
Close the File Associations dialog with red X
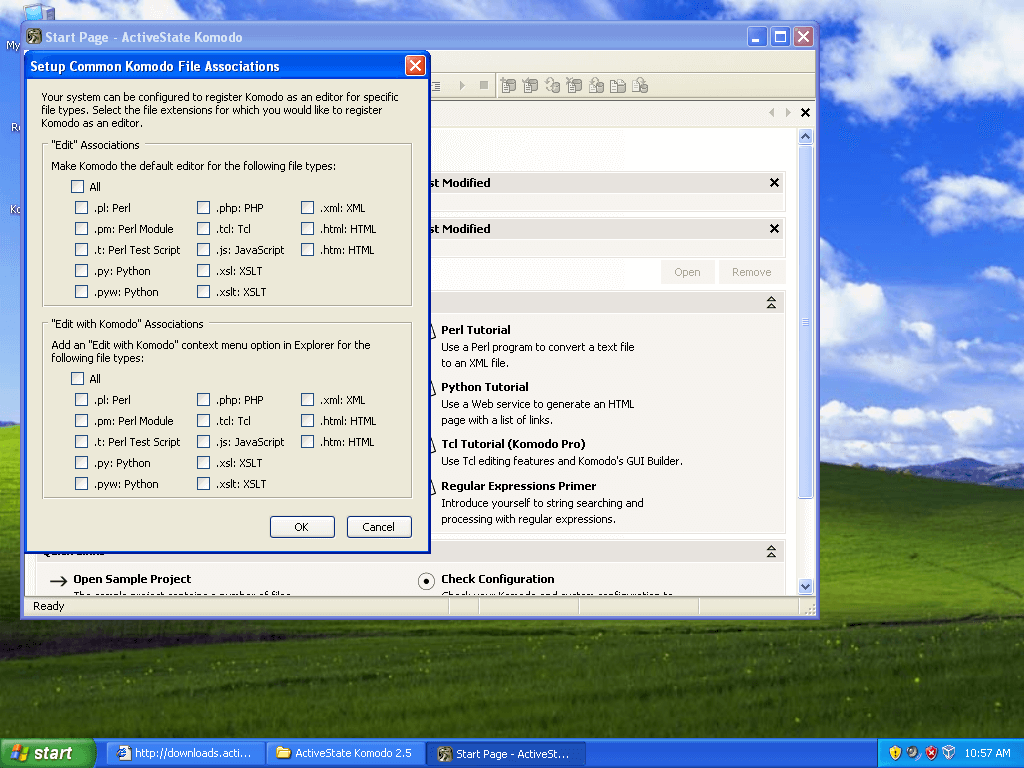tap(415, 65)
